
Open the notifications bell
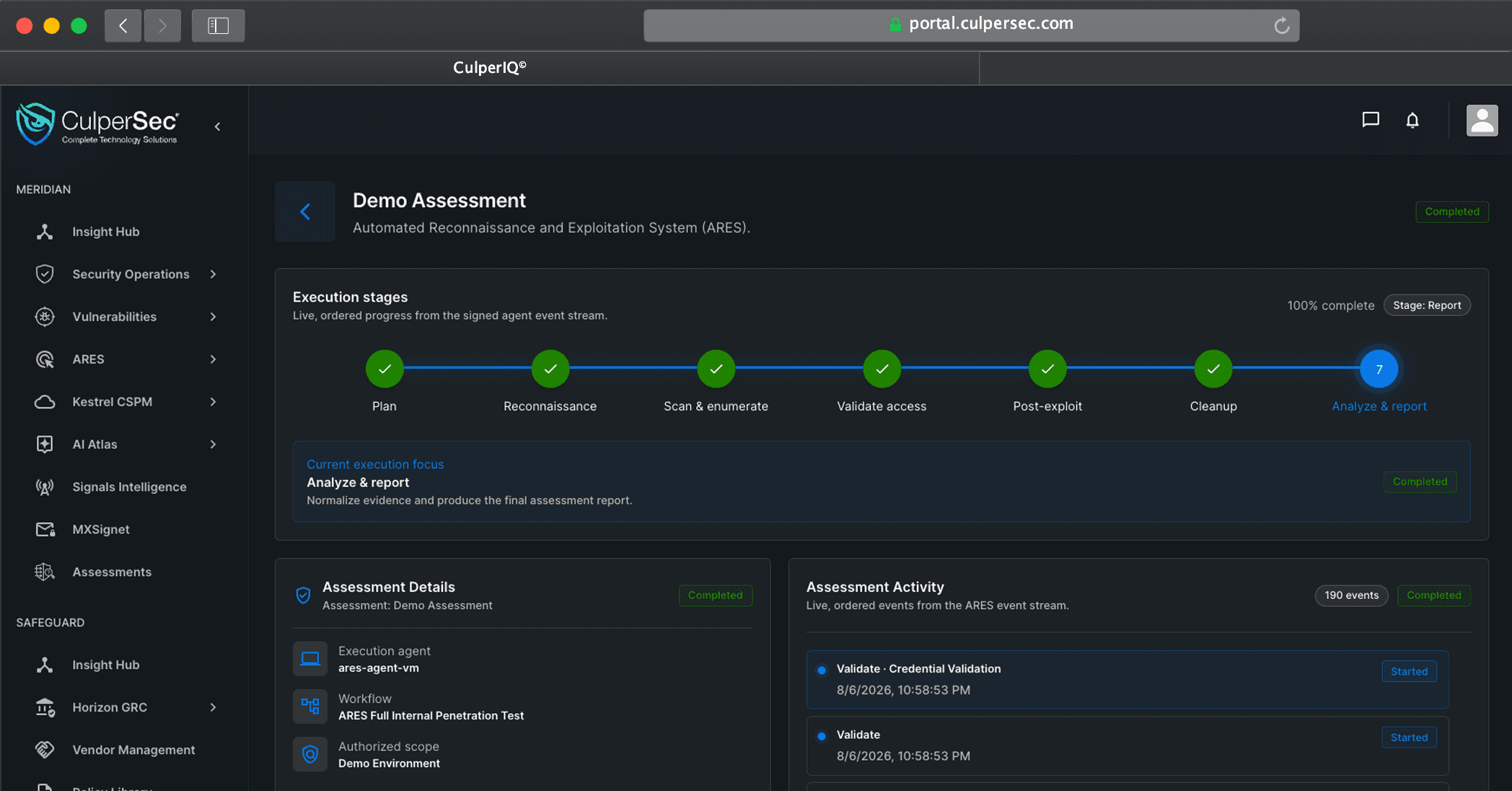tap(1412, 120)
